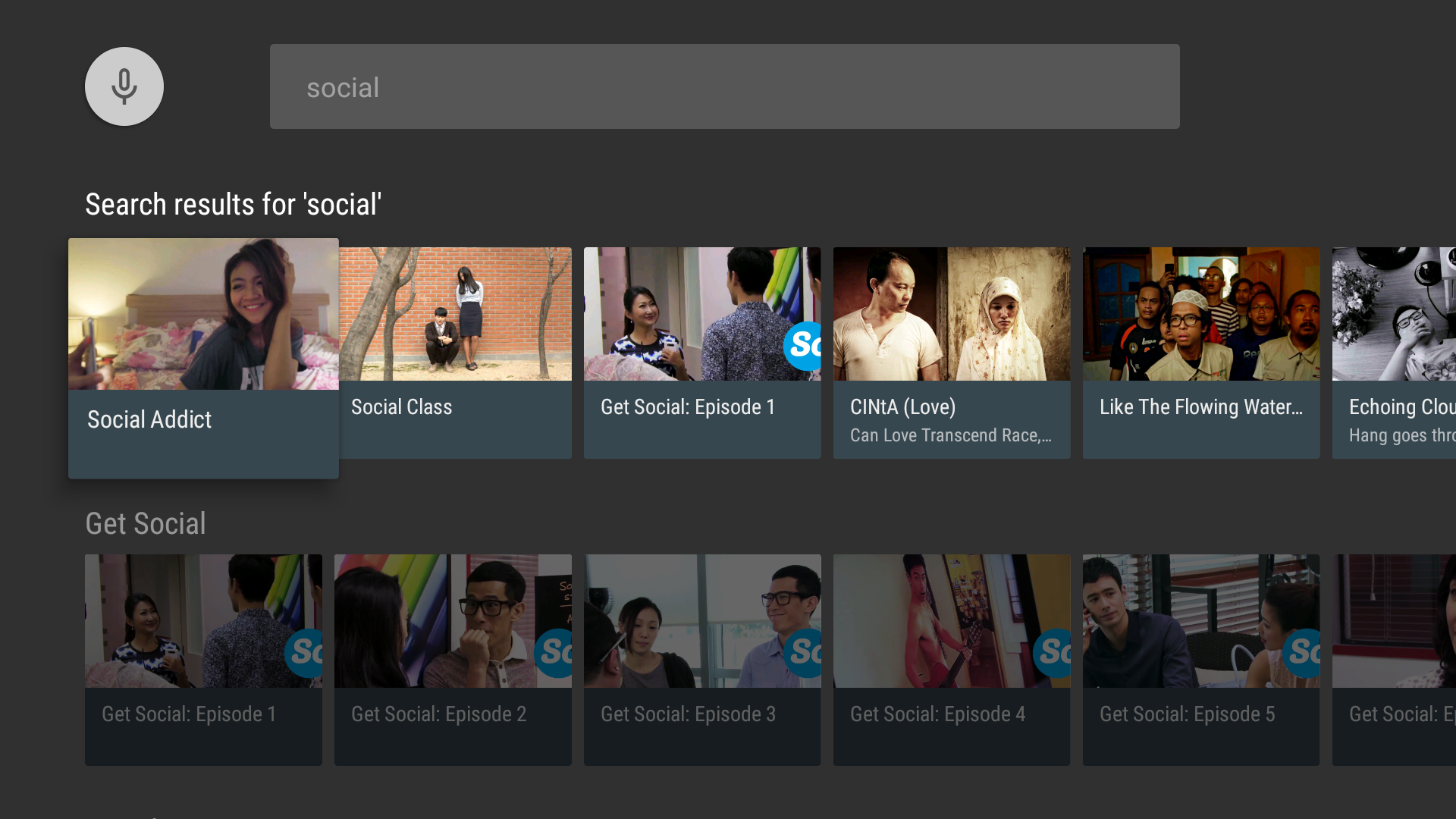The height and width of the screenshot is (819, 1456).
Task: Select Get Social: Episode 2 thumbnail
Action: coord(453,621)
